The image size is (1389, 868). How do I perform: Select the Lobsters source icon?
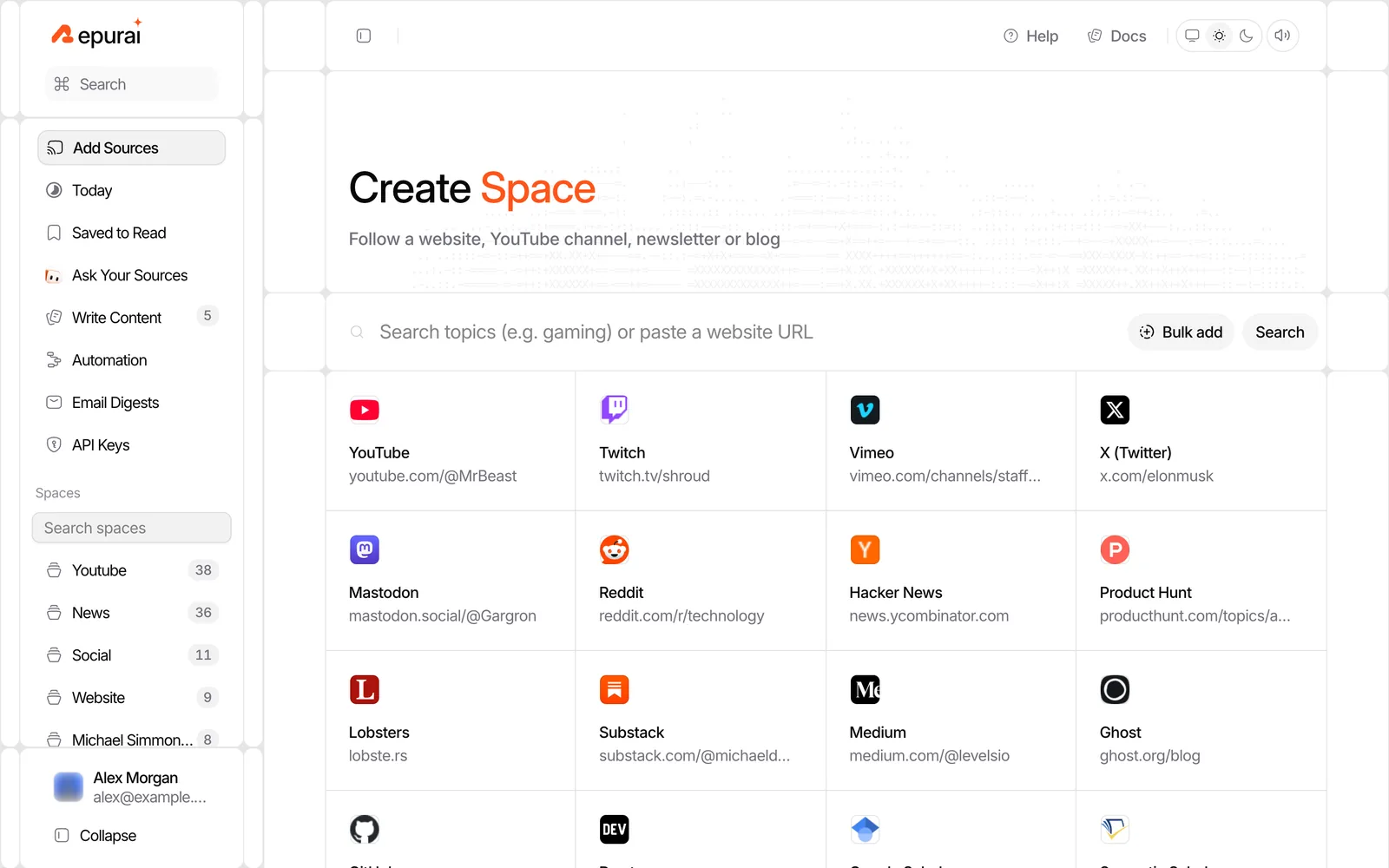[365, 689]
